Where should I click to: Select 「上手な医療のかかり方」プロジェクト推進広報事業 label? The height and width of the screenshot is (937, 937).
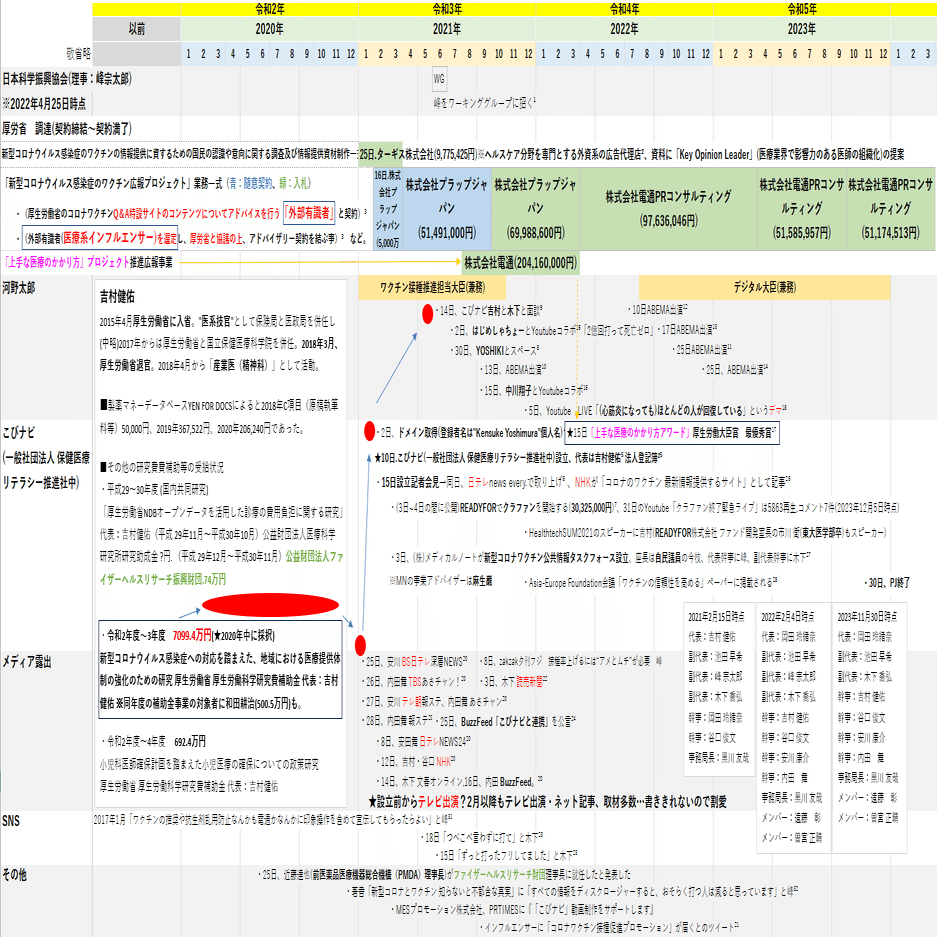point(88,262)
